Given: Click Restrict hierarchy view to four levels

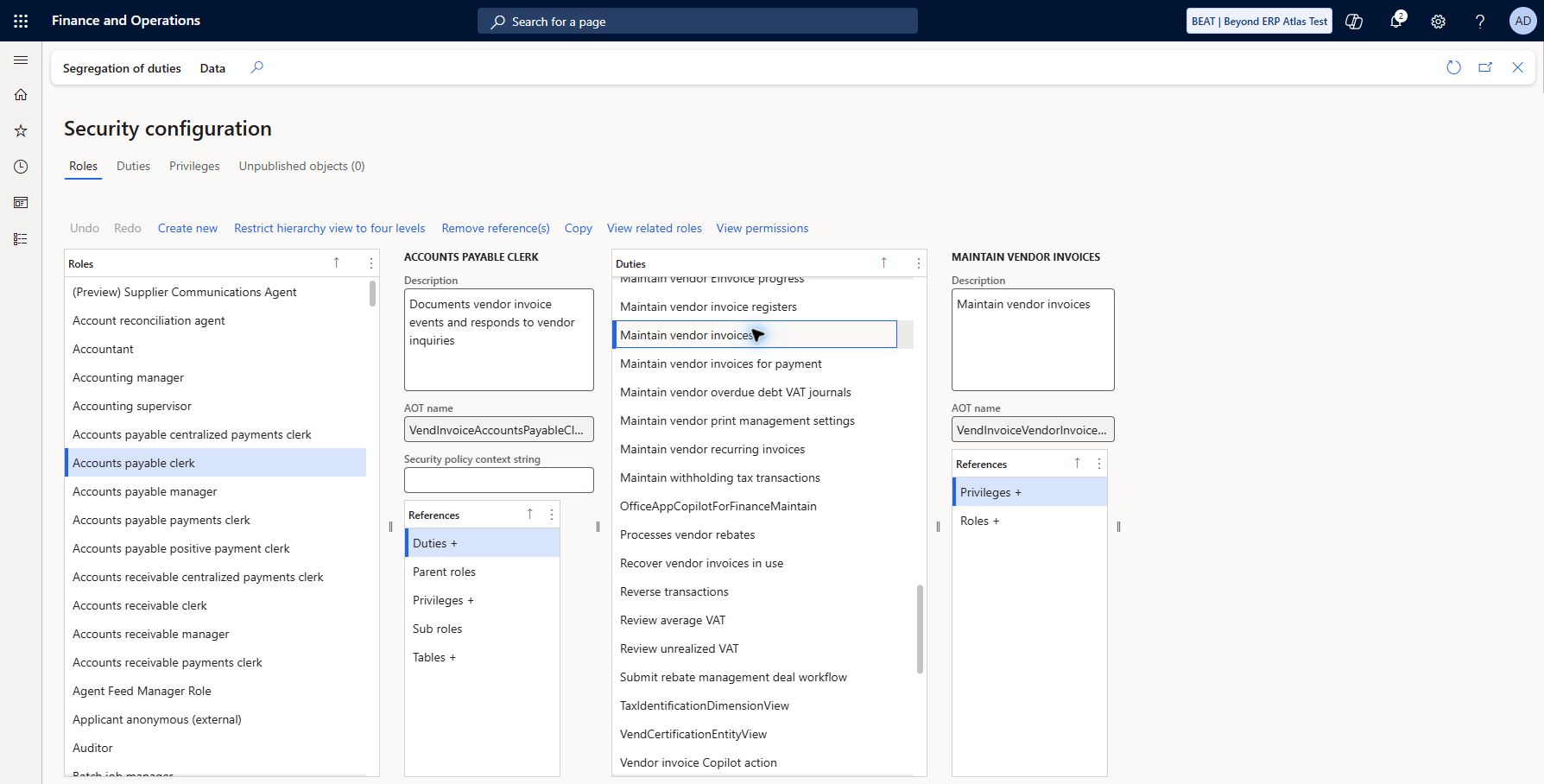Looking at the screenshot, I should [329, 228].
